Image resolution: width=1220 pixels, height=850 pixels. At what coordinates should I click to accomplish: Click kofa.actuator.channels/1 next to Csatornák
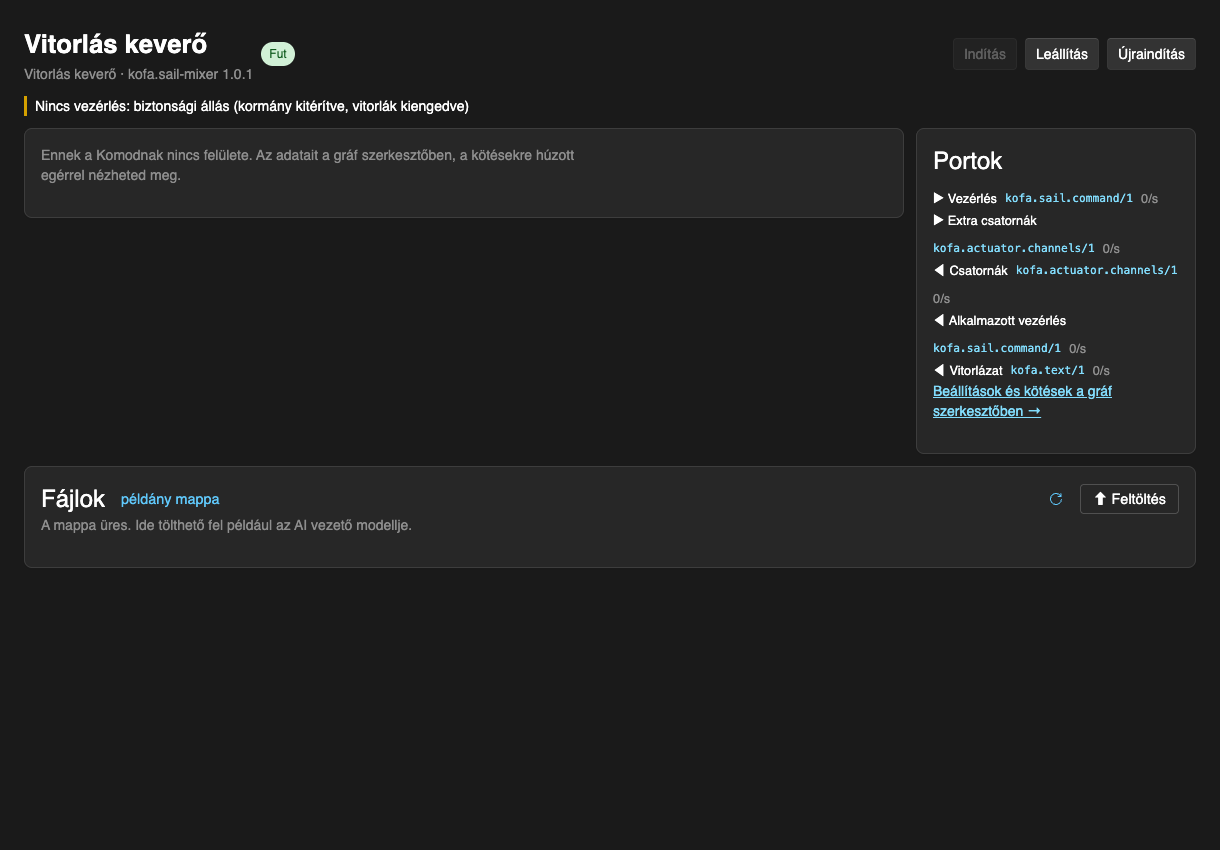[x=1097, y=270]
